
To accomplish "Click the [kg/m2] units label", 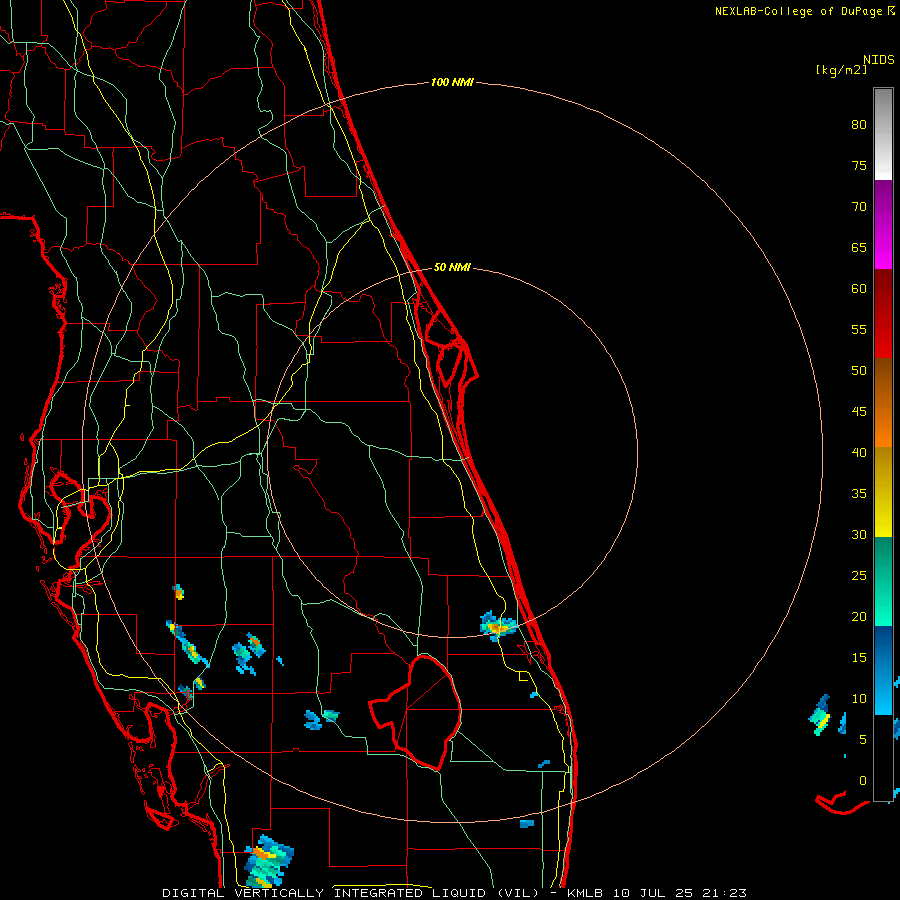I will click(841, 70).
